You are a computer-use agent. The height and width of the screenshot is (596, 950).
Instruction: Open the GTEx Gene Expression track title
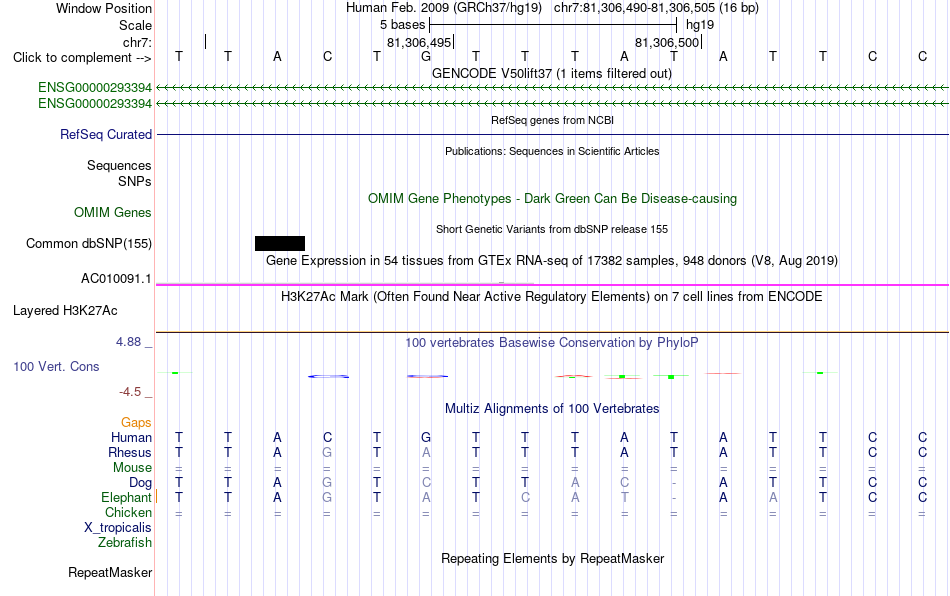click(552, 260)
